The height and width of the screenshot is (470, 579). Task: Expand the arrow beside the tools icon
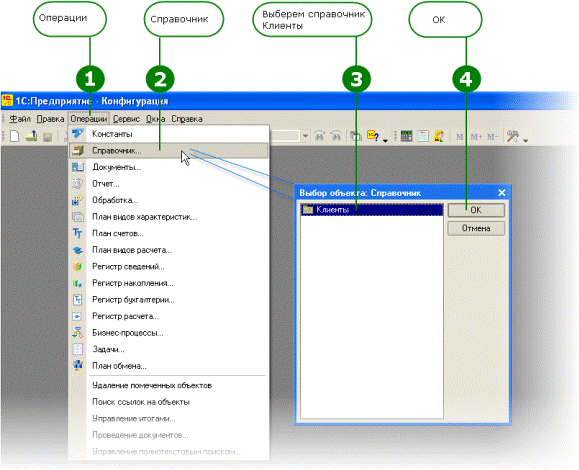(525, 140)
